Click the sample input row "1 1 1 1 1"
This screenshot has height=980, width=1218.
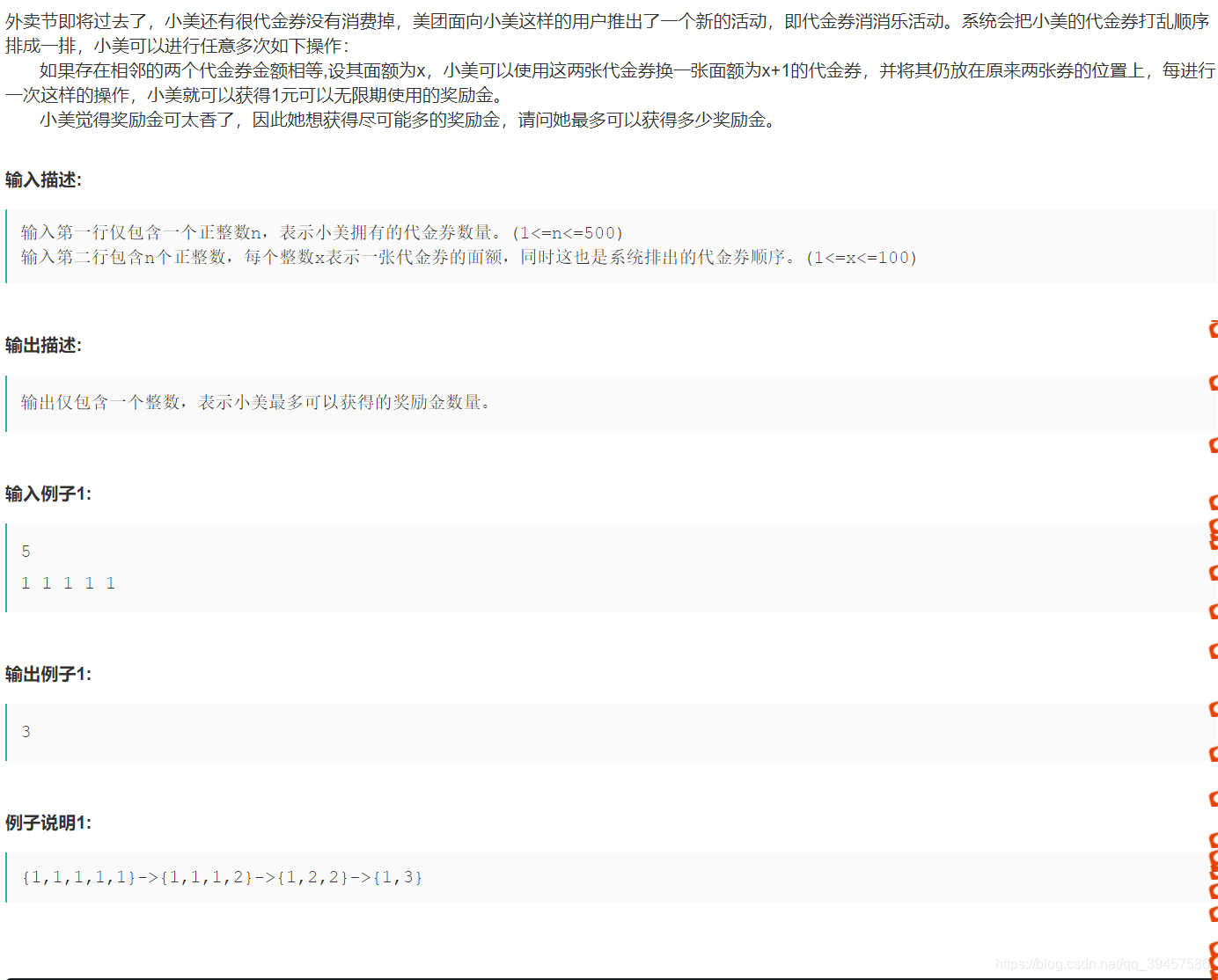click(x=68, y=583)
